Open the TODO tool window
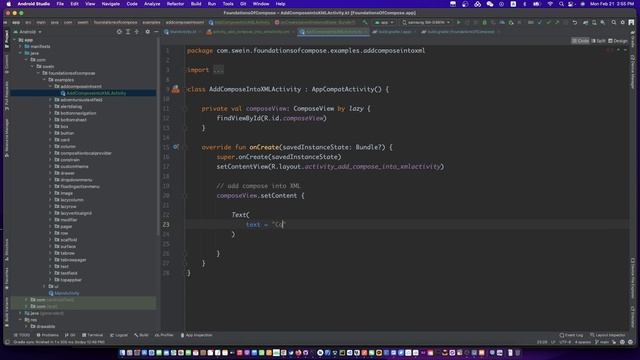The image size is (640, 360). 22,335
